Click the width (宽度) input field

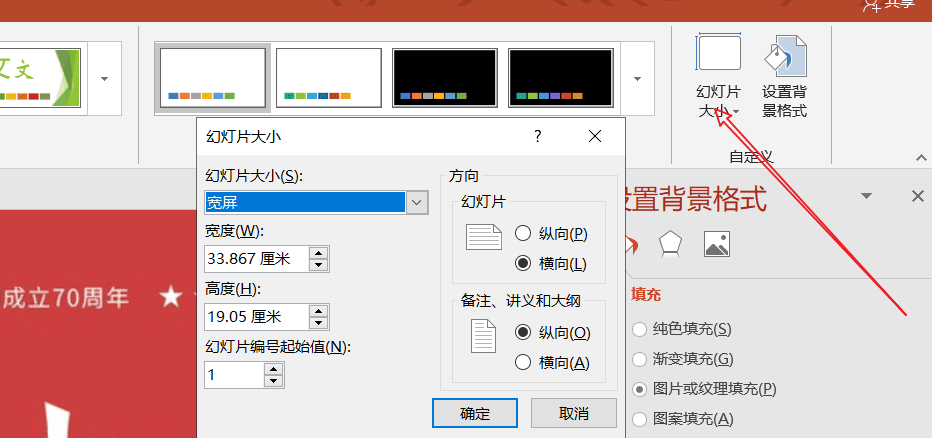pyautogui.click(x=256, y=259)
